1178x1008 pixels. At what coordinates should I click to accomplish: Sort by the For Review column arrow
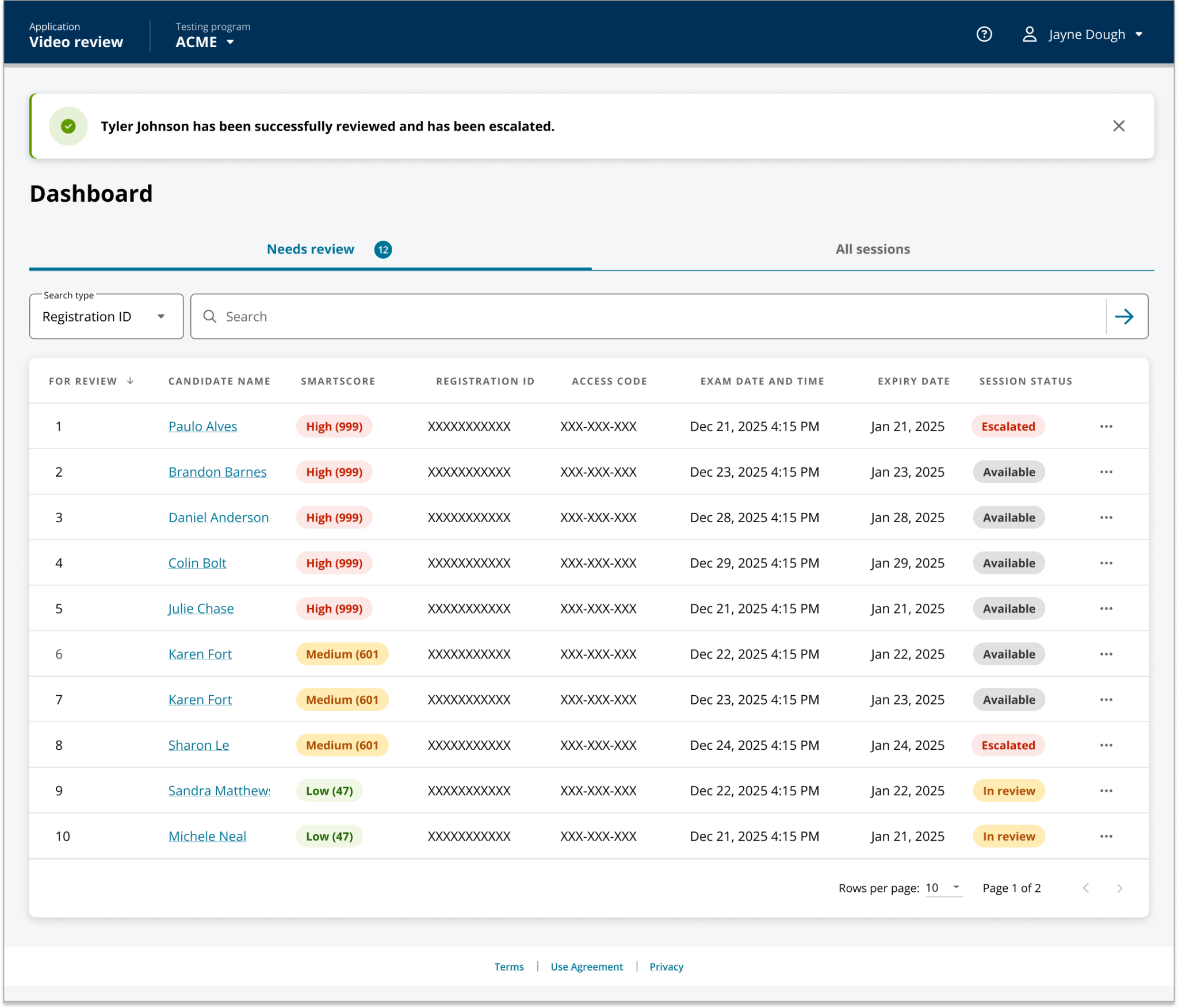pos(131,381)
